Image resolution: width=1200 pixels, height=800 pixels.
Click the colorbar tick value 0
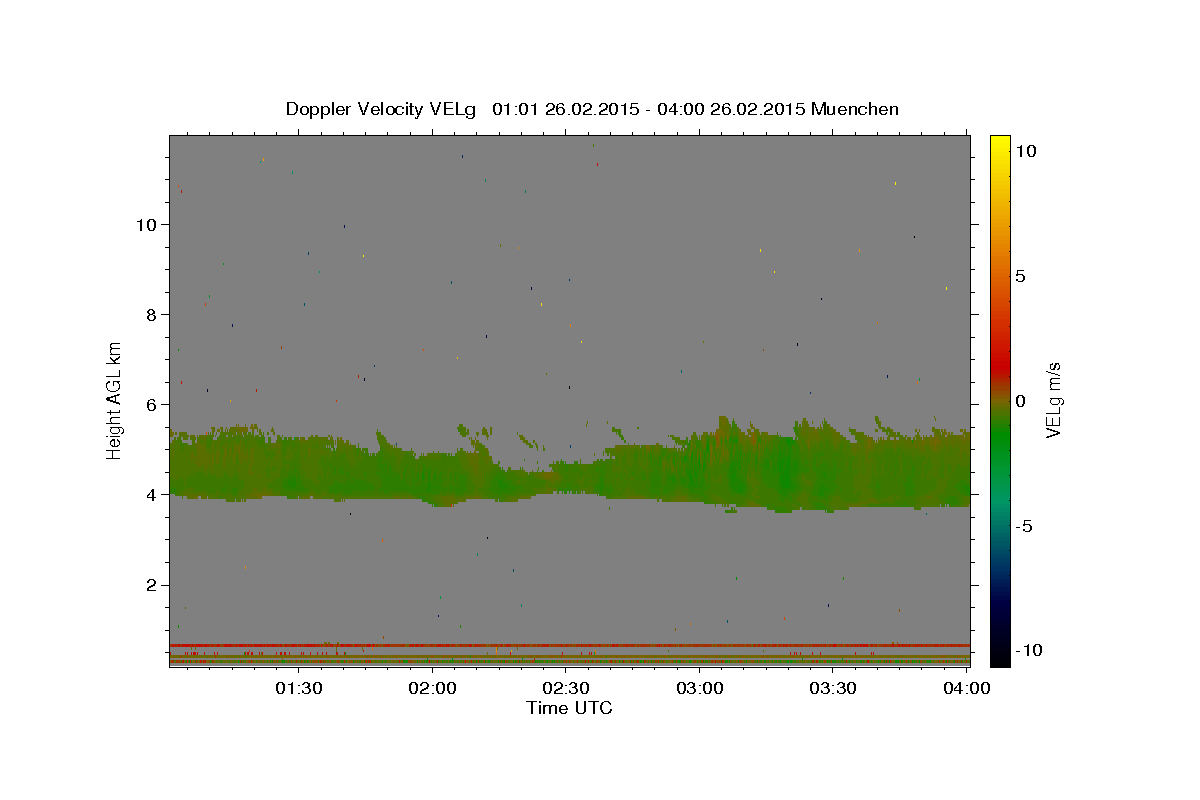(1020, 400)
